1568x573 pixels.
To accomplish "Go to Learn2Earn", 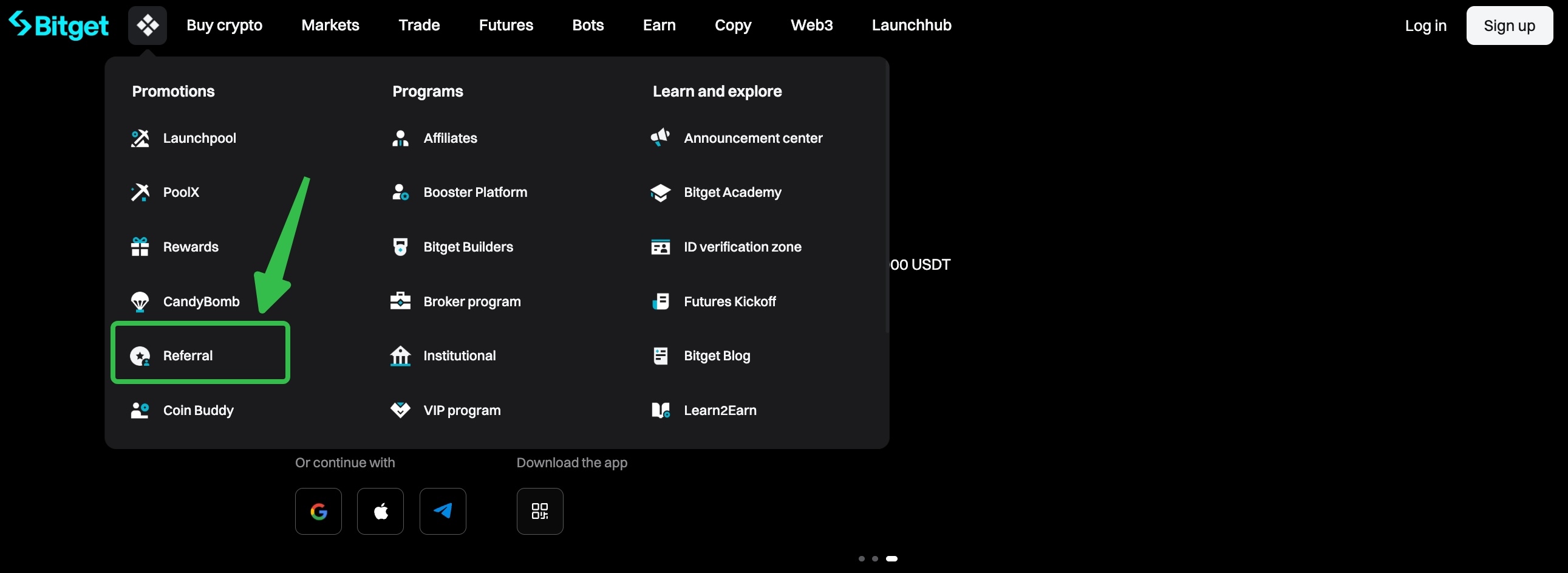I will click(x=721, y=410).
